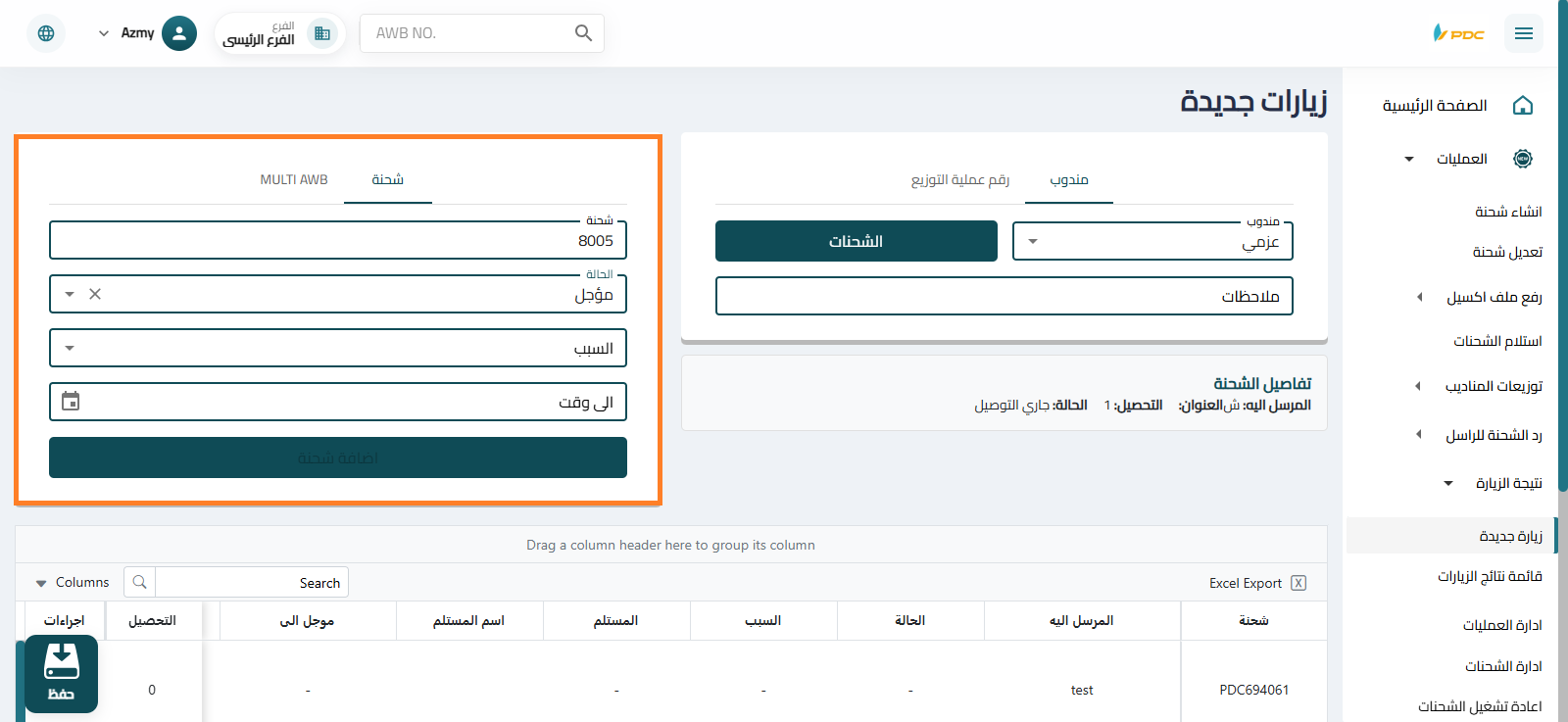The width and height of the screenshot is (1568, 722).
Task: Click the AWB search magnifier icon
Action: 583,33
